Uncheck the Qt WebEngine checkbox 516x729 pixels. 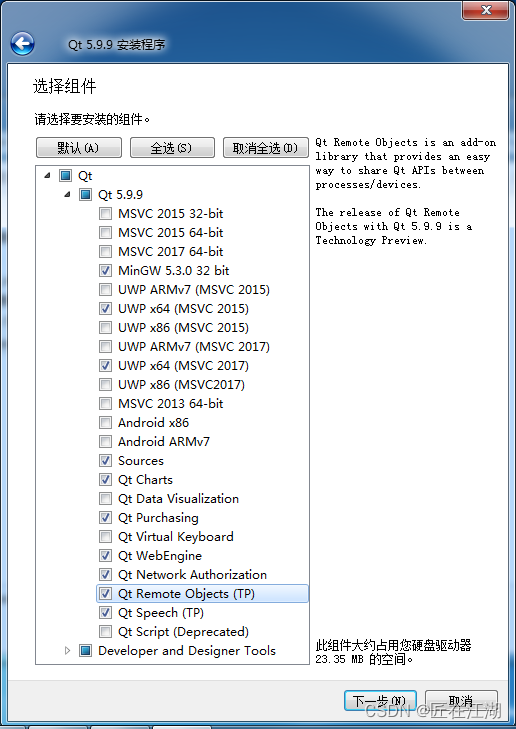click(x=106, y=556)
